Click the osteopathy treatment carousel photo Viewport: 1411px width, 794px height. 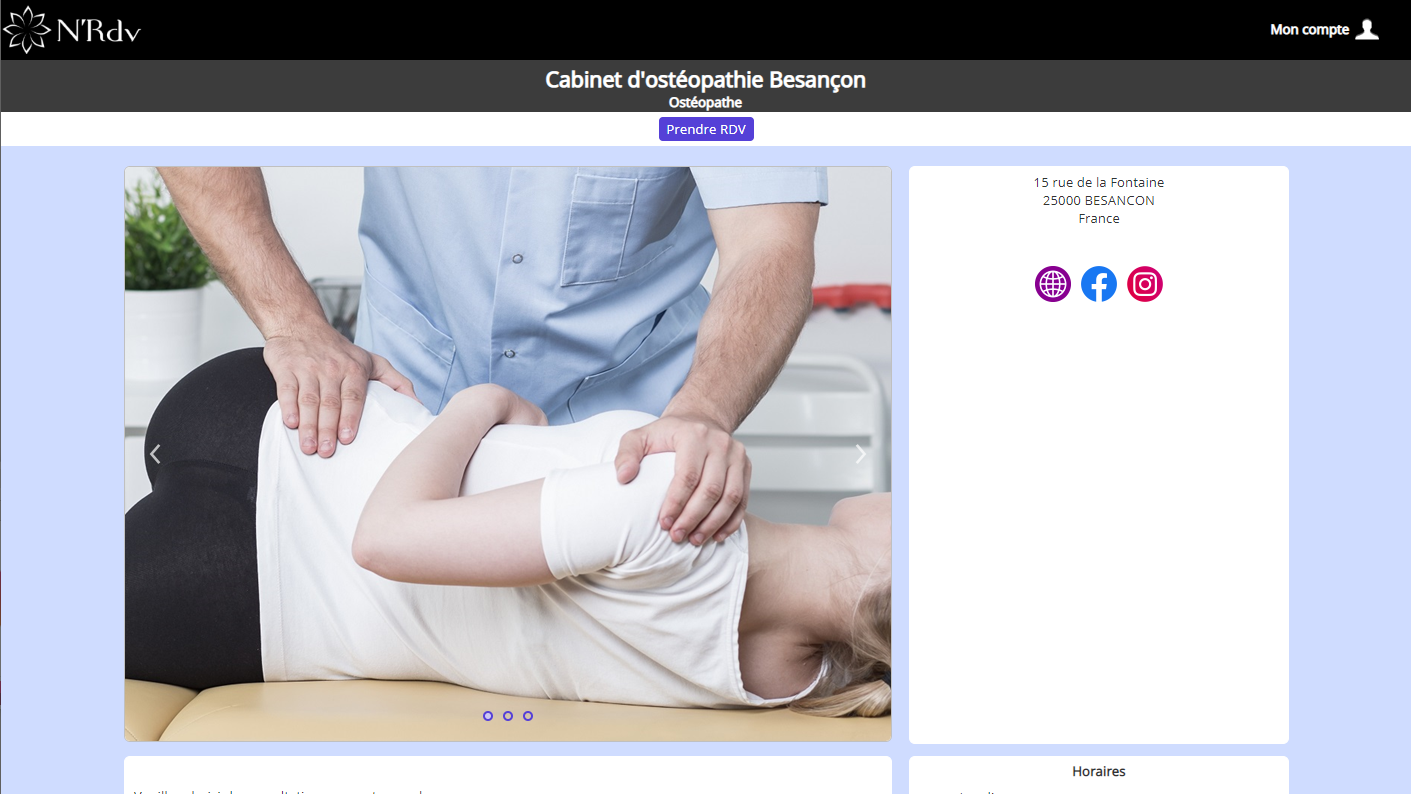pos(508,454)
